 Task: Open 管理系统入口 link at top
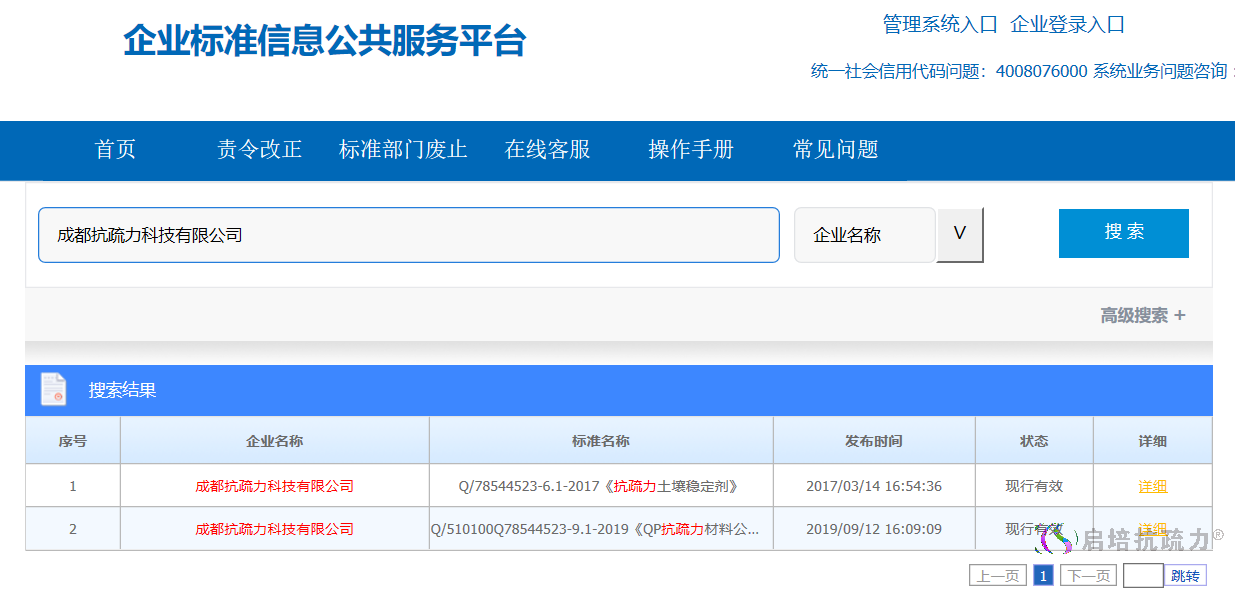[939, 24]
